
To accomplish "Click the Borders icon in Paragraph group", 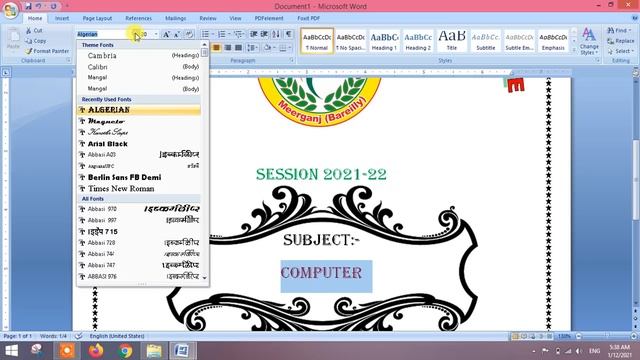I will tap(282, 48).
